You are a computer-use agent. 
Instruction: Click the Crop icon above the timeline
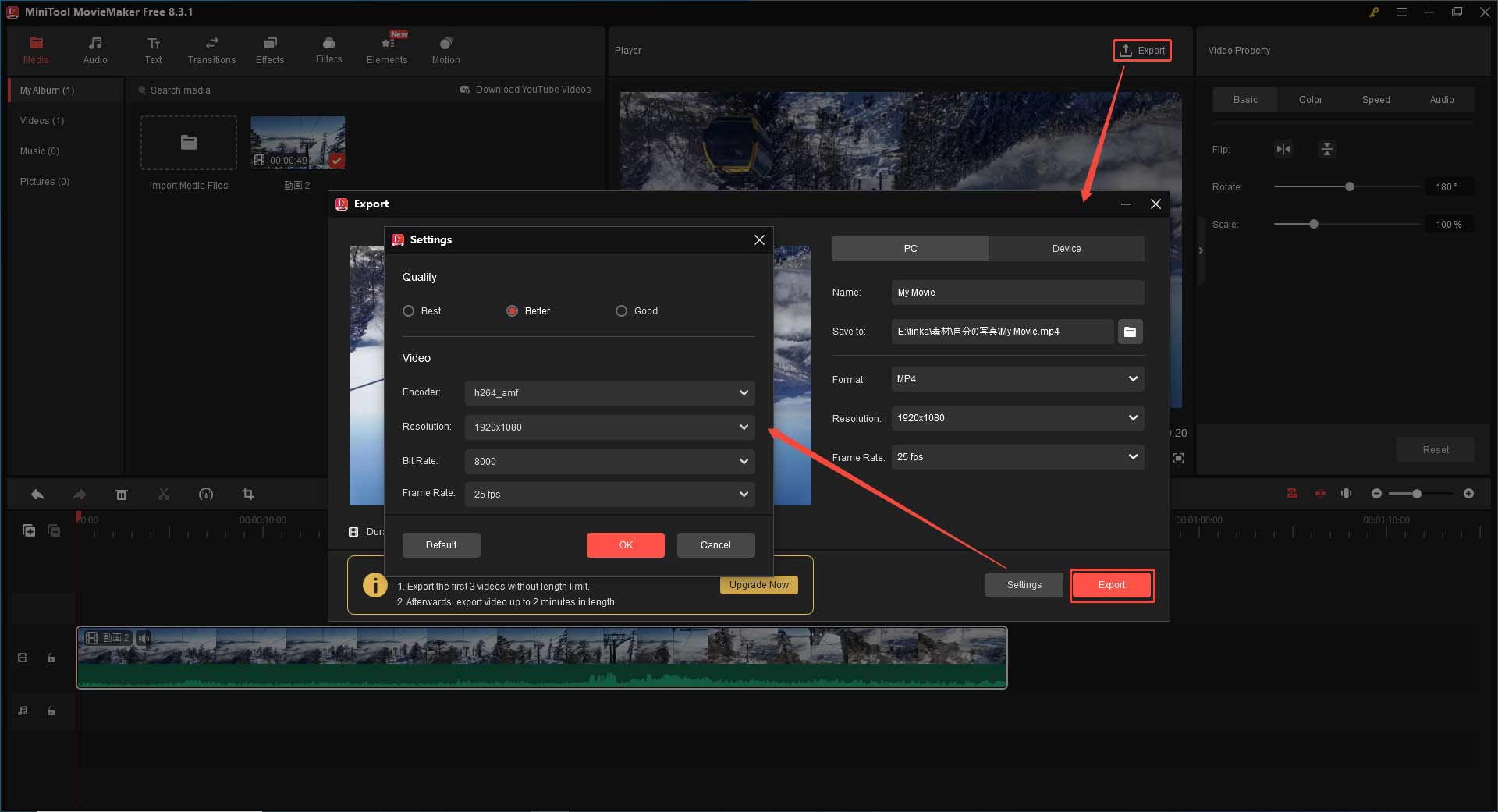coord(247,494)
